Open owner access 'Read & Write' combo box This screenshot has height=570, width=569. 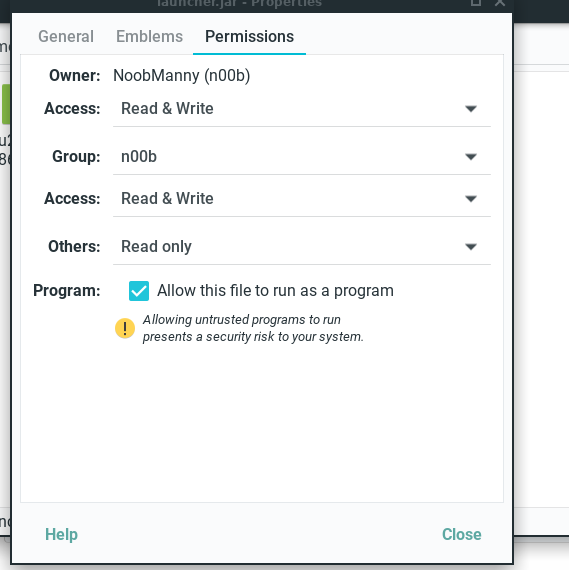[302, 109]
